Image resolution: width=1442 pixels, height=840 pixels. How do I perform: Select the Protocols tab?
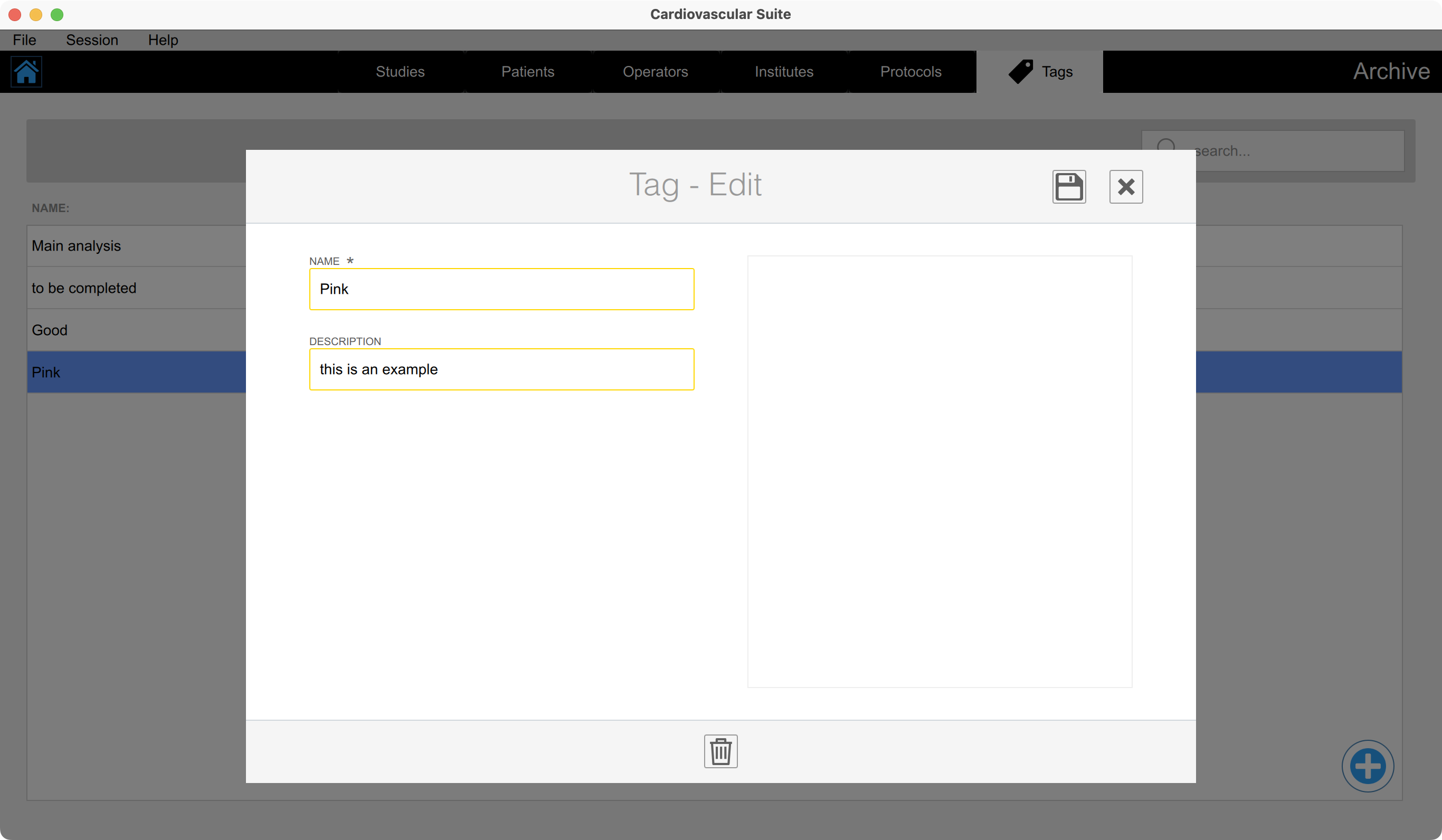pyautogui.click(x=910, y=72)
